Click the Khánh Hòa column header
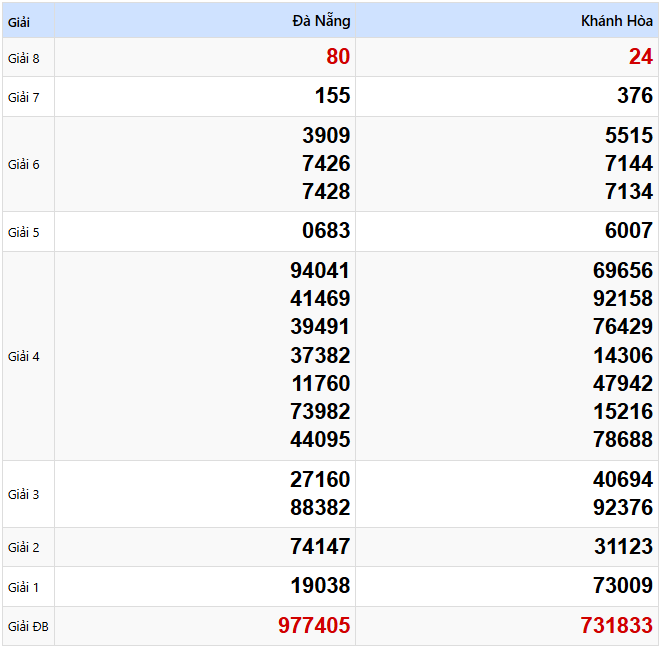Viewport: 662px width, 650px height. pos(616,21)
